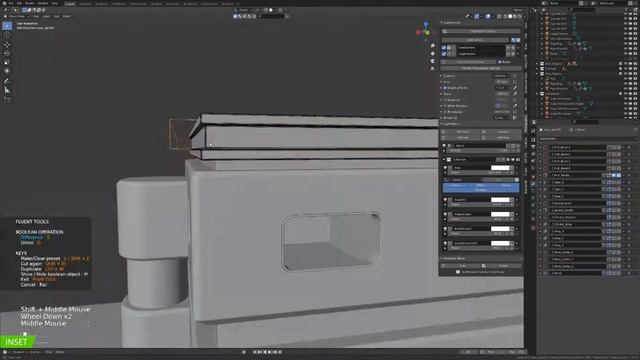Image resolution: width=640 pixels, height=360 pixels.
Task: Open the Edit menu
Action: [x=19, y=3]
